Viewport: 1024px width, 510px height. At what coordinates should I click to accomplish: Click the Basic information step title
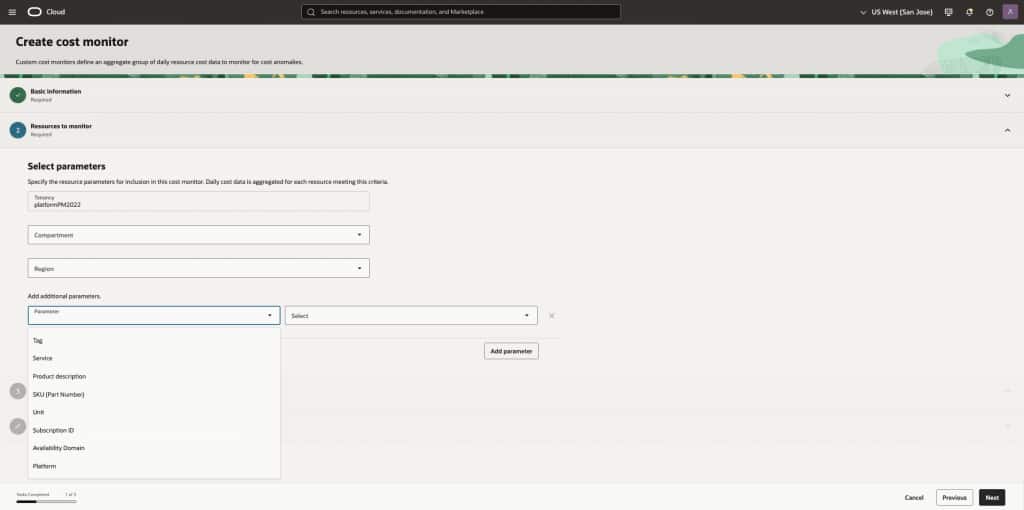[x=56, y=91]
